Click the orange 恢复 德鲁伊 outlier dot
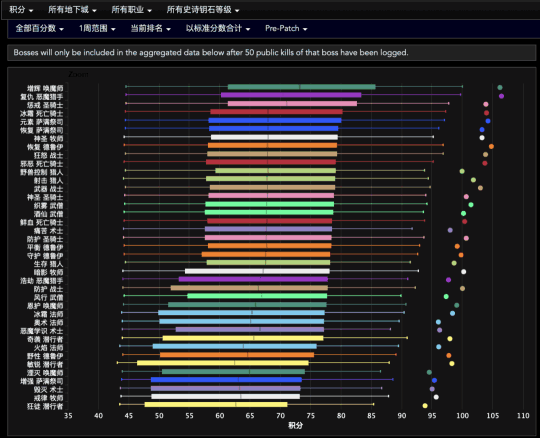The width and height of the screenshot is (540, 438). click(x=491, y=146)
